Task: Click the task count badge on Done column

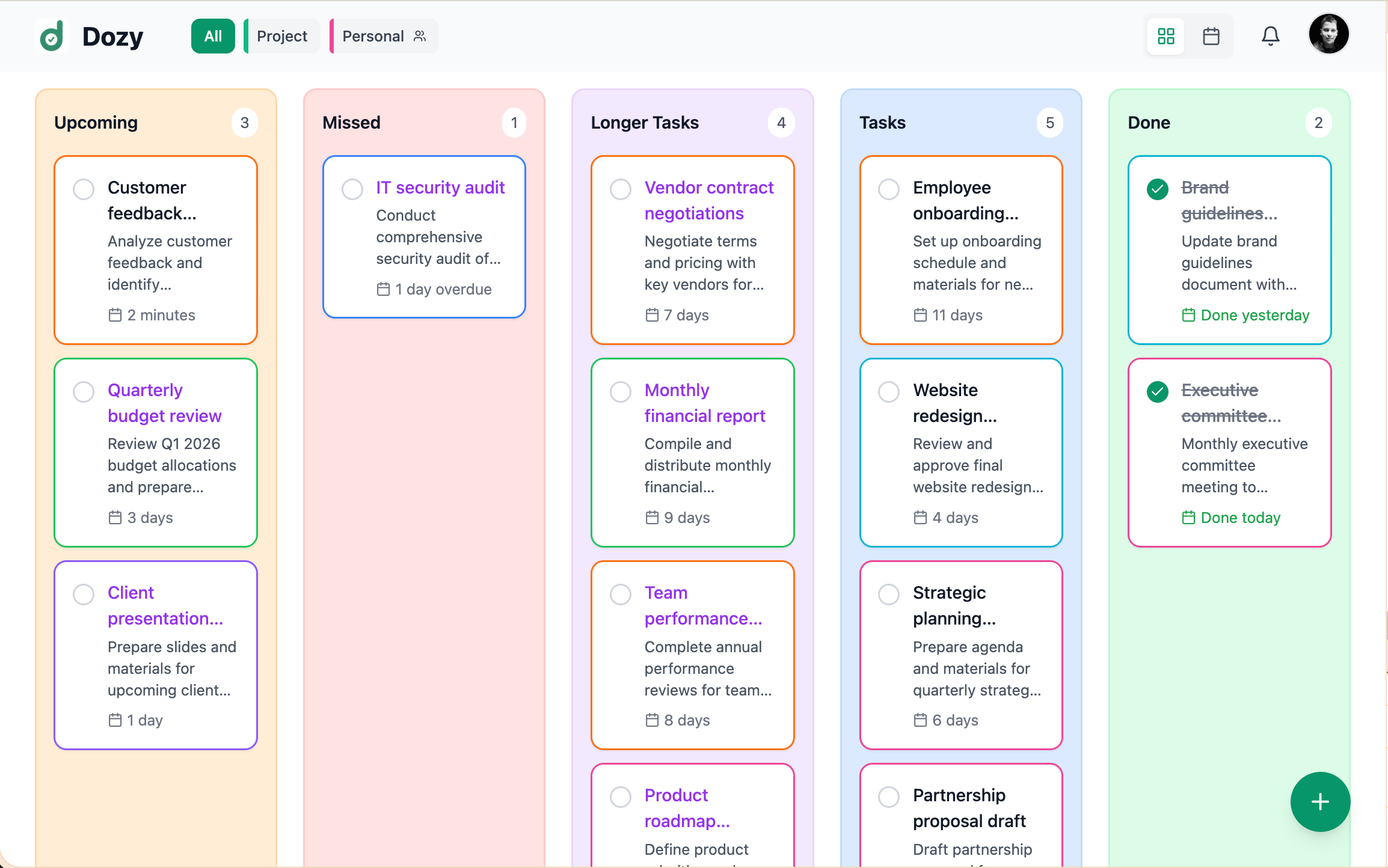Action: pyautogui.click(x=1319, y=122)
